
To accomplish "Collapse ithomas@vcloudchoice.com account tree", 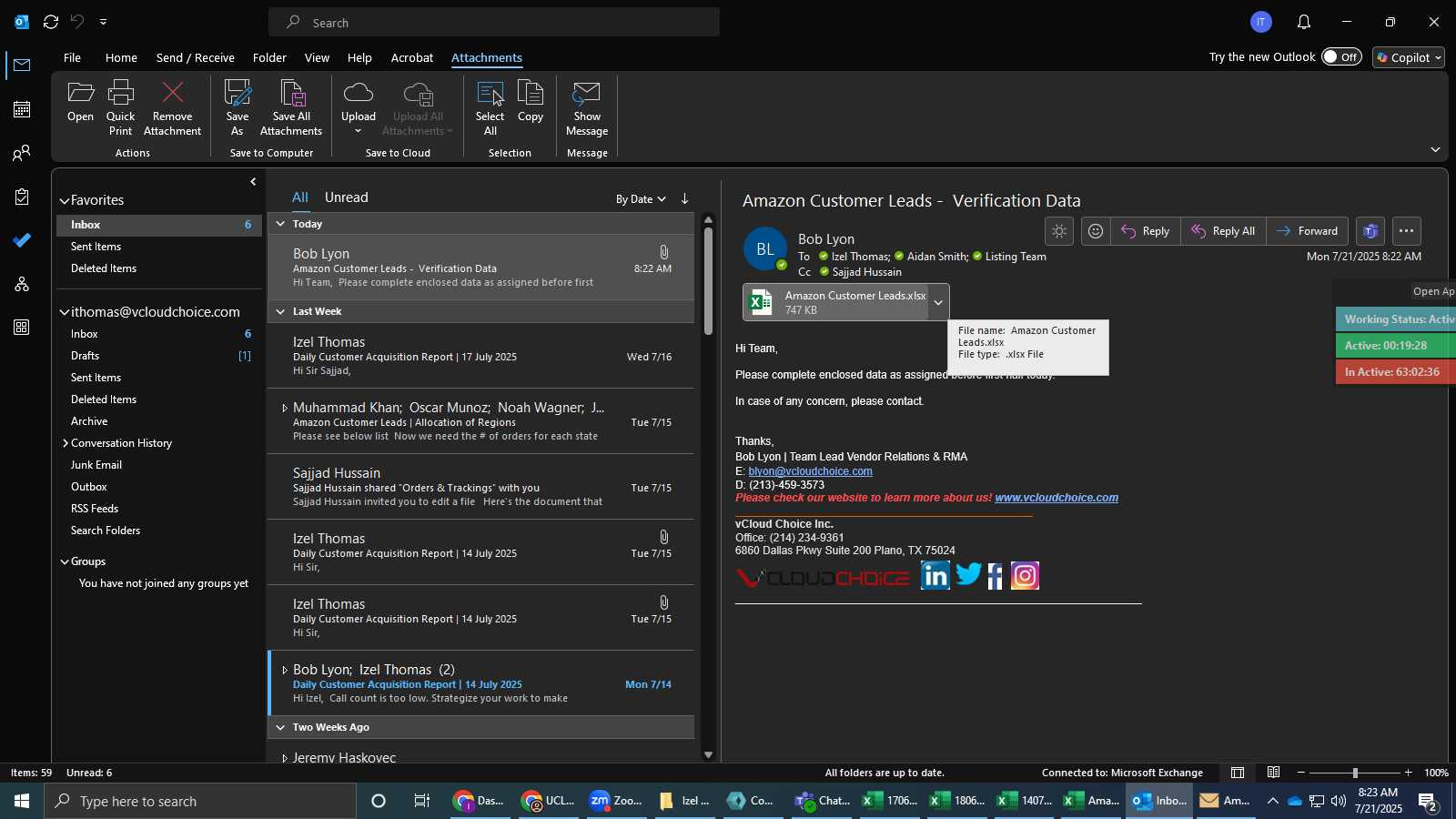I will coord(65,312).
